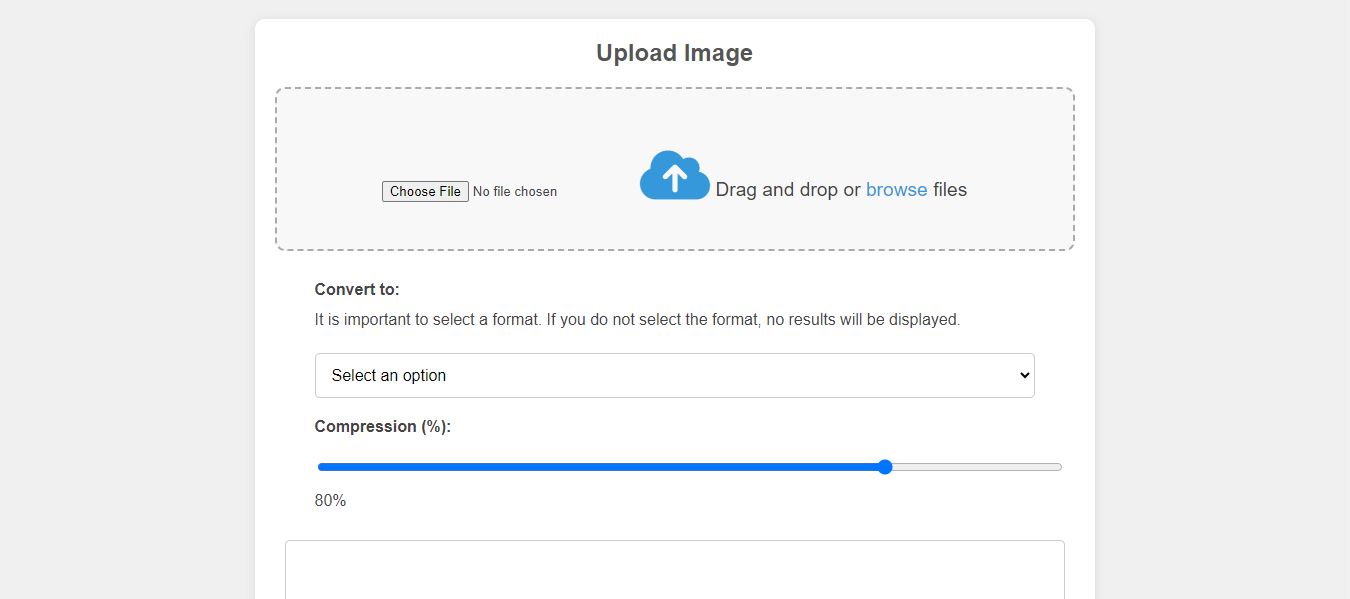
Task: Click the "Convert to:" label
Action: tap(356, 289)
